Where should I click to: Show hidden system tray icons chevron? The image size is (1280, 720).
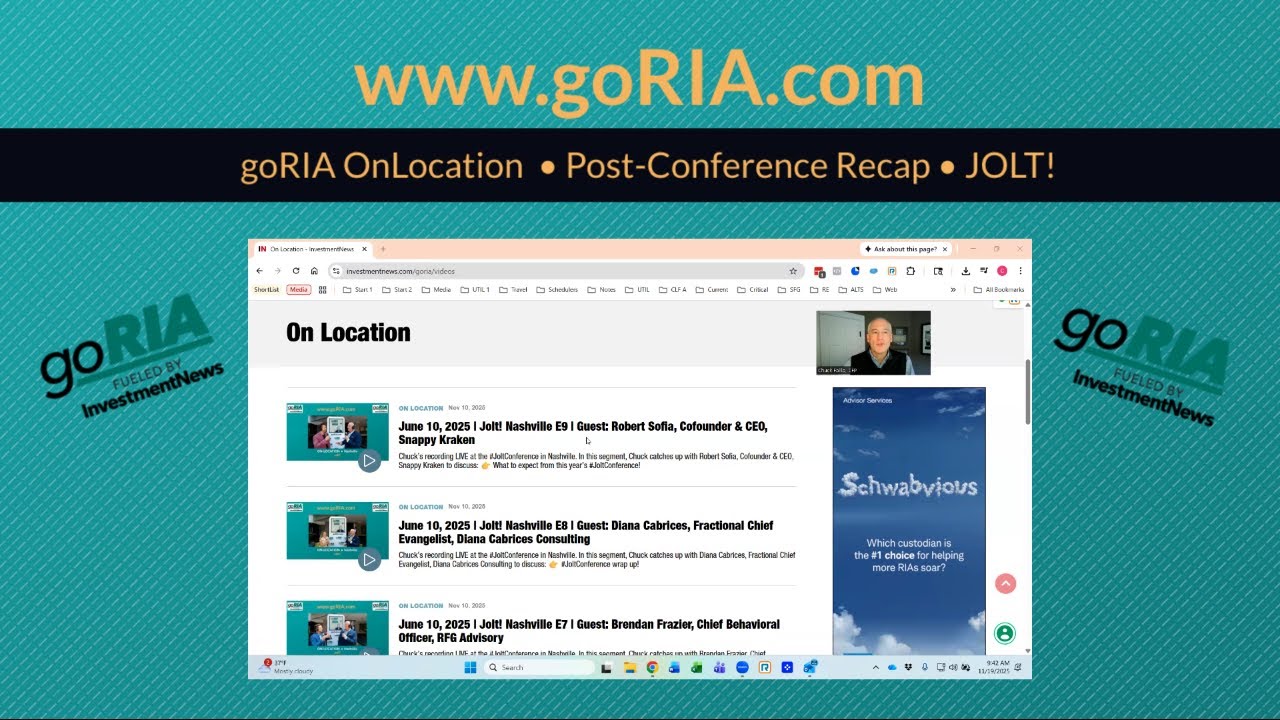click(876, 668)
